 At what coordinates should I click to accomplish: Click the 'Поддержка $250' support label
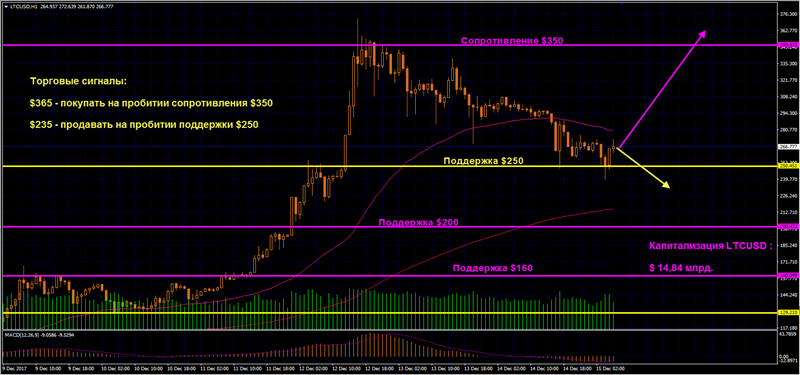pos(483,161)
